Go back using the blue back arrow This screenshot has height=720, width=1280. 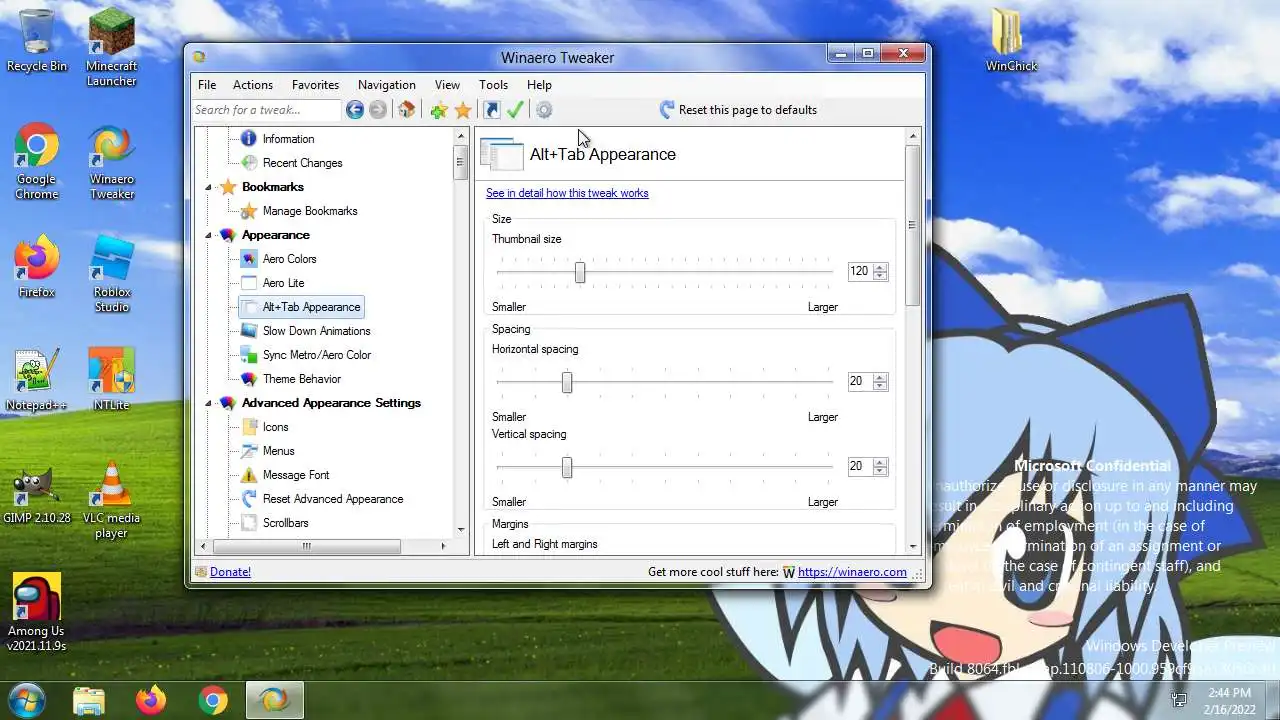pyautogui.click(x=355, y=110)
